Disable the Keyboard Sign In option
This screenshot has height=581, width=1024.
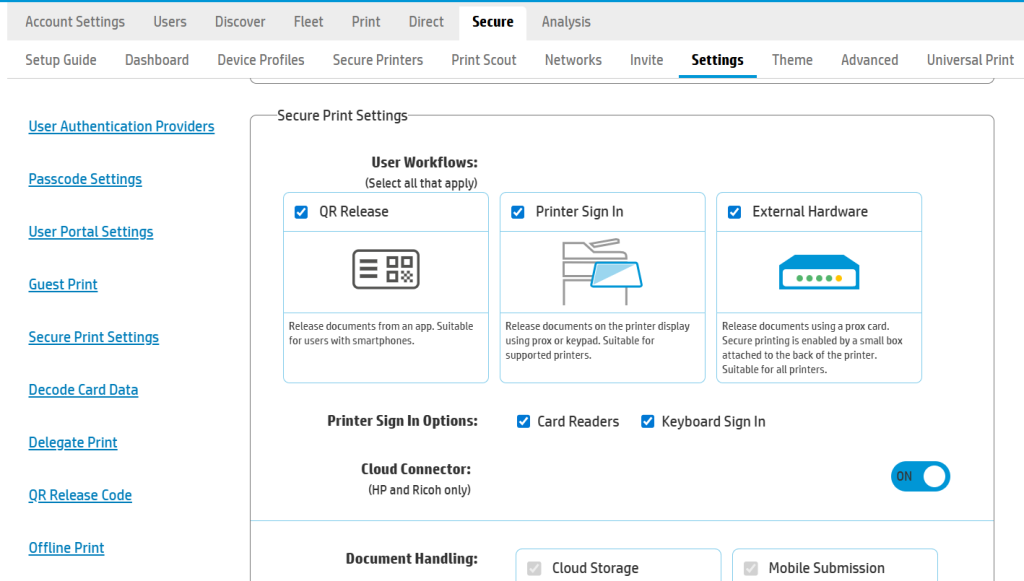point(648,422)
